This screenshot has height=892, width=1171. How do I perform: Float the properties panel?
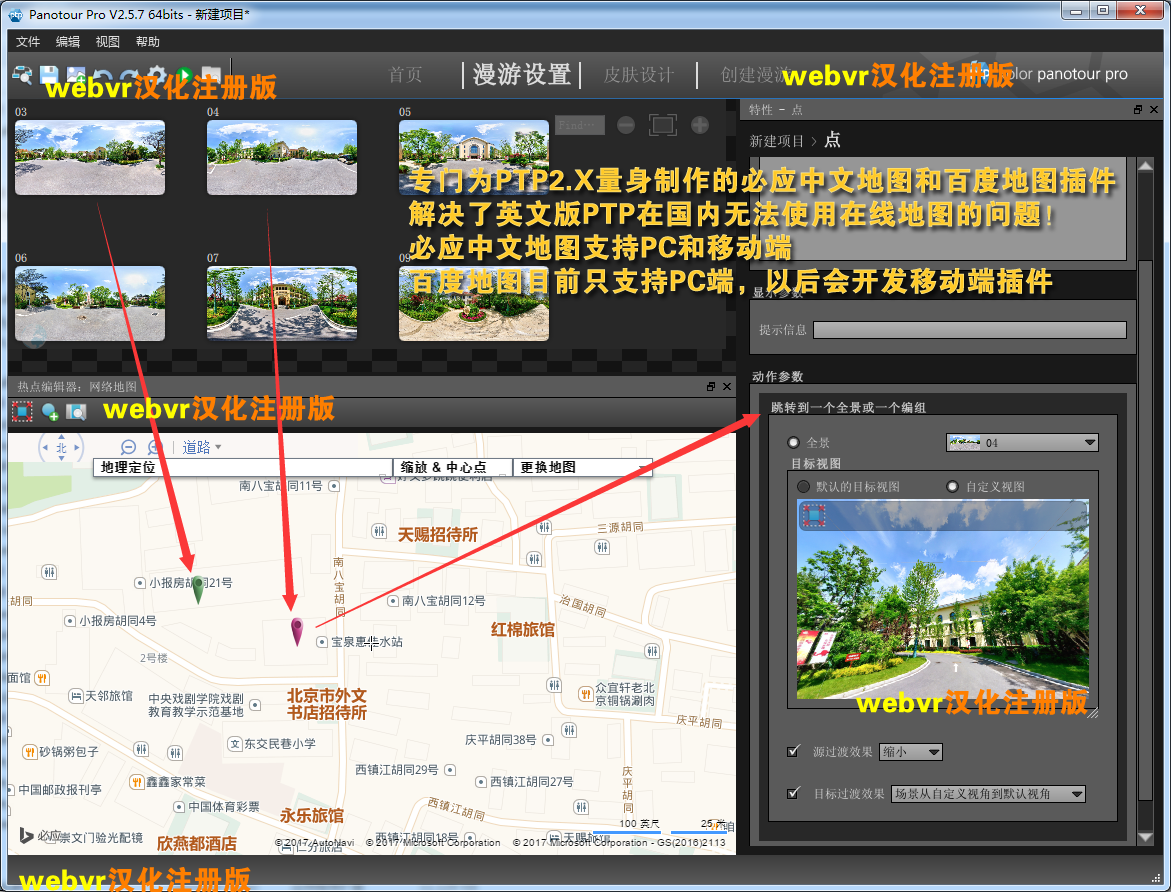1137,110
